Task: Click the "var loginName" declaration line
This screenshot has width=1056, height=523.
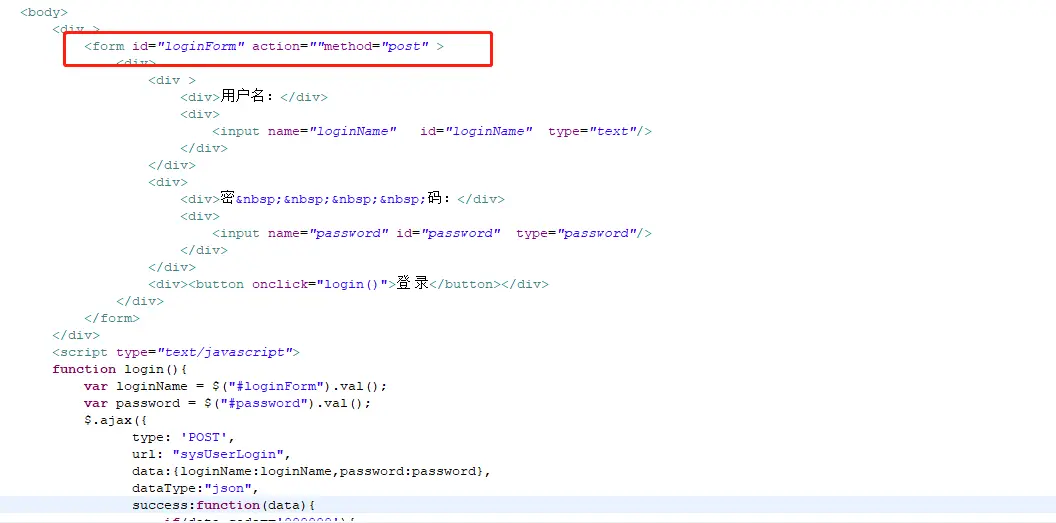Action: pyautogui.click(x=236, y=386)
